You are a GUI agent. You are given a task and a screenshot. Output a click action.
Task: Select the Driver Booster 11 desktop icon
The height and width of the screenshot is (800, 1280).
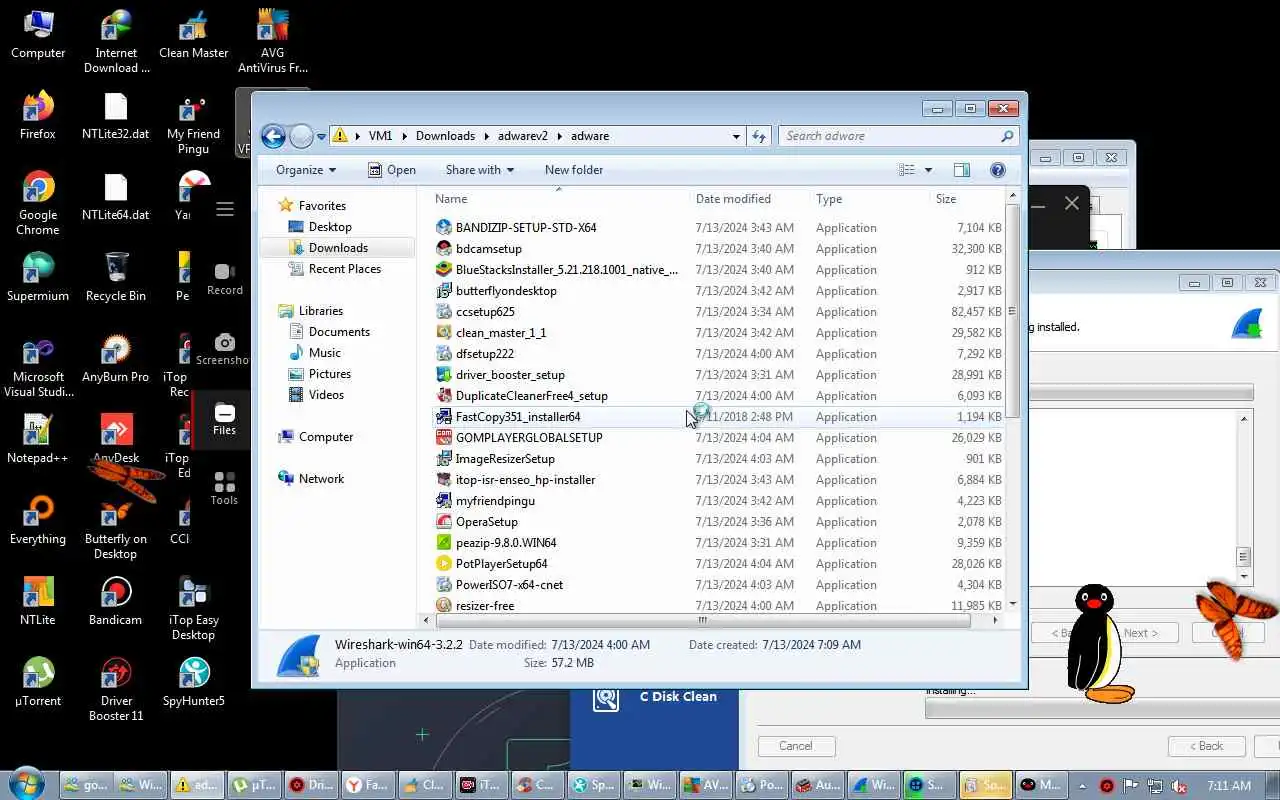[116, 690]
